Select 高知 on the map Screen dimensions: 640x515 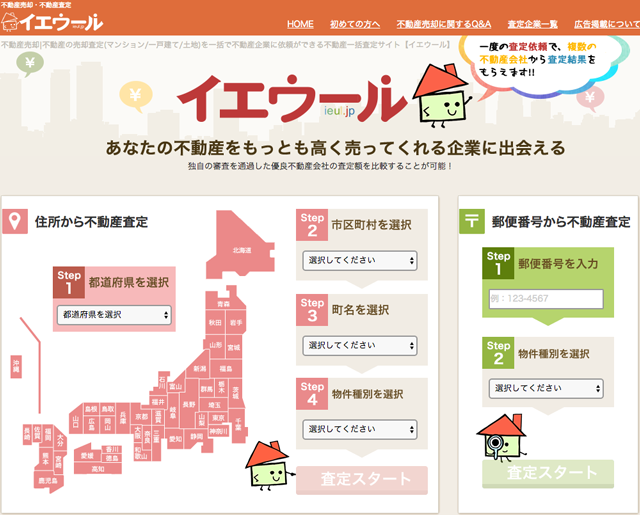coord(98,468)
